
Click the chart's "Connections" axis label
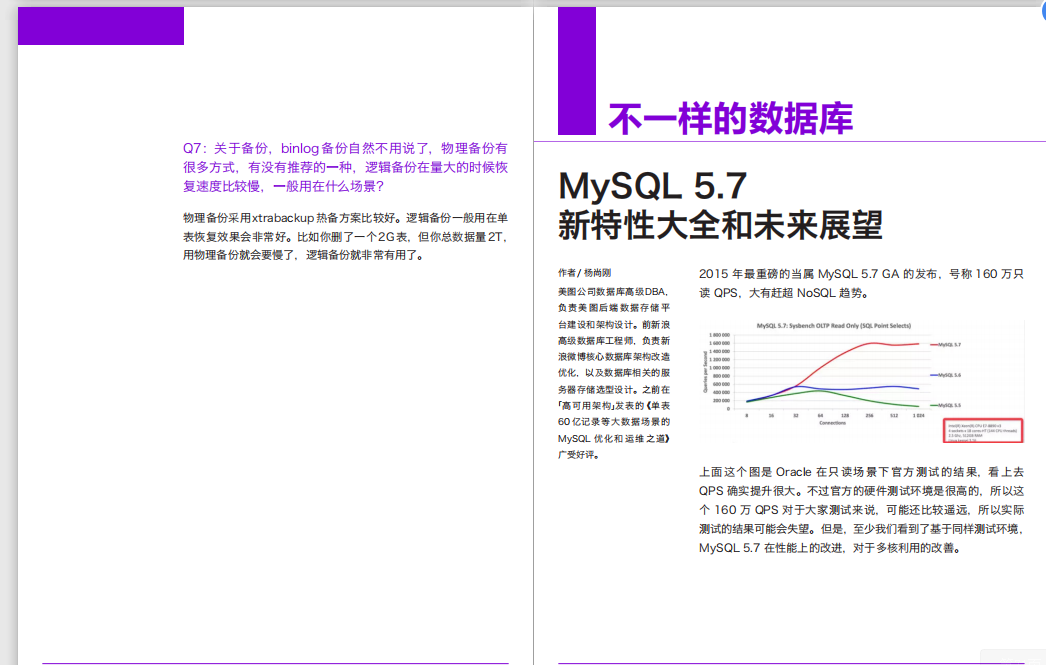click(833, 423)
